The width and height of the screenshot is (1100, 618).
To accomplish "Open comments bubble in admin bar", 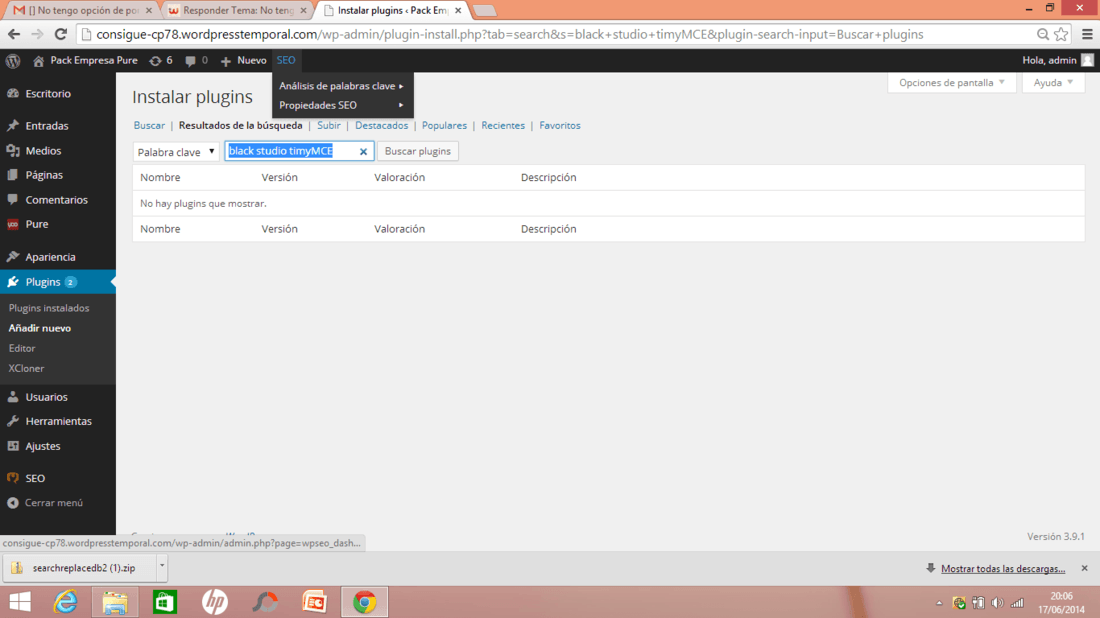I will point(196,60).
